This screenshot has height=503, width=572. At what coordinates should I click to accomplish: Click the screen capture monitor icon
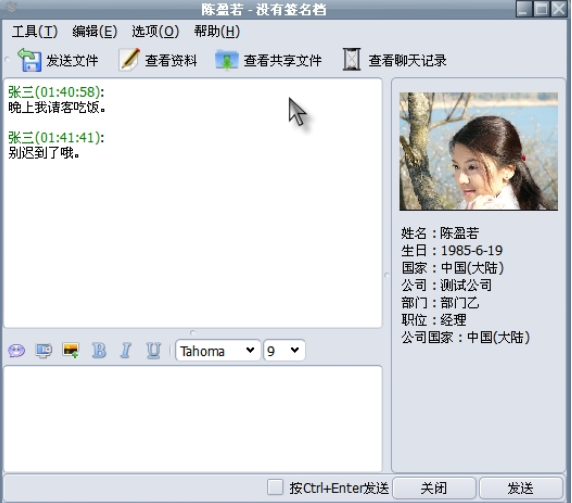coord(44,351)
